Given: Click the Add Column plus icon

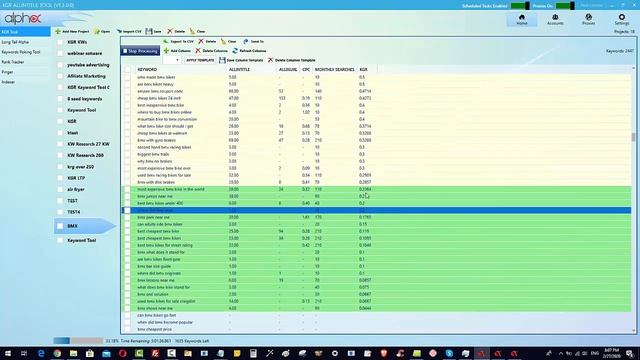Looking at the screenshot, I should [x=166, y=51].
